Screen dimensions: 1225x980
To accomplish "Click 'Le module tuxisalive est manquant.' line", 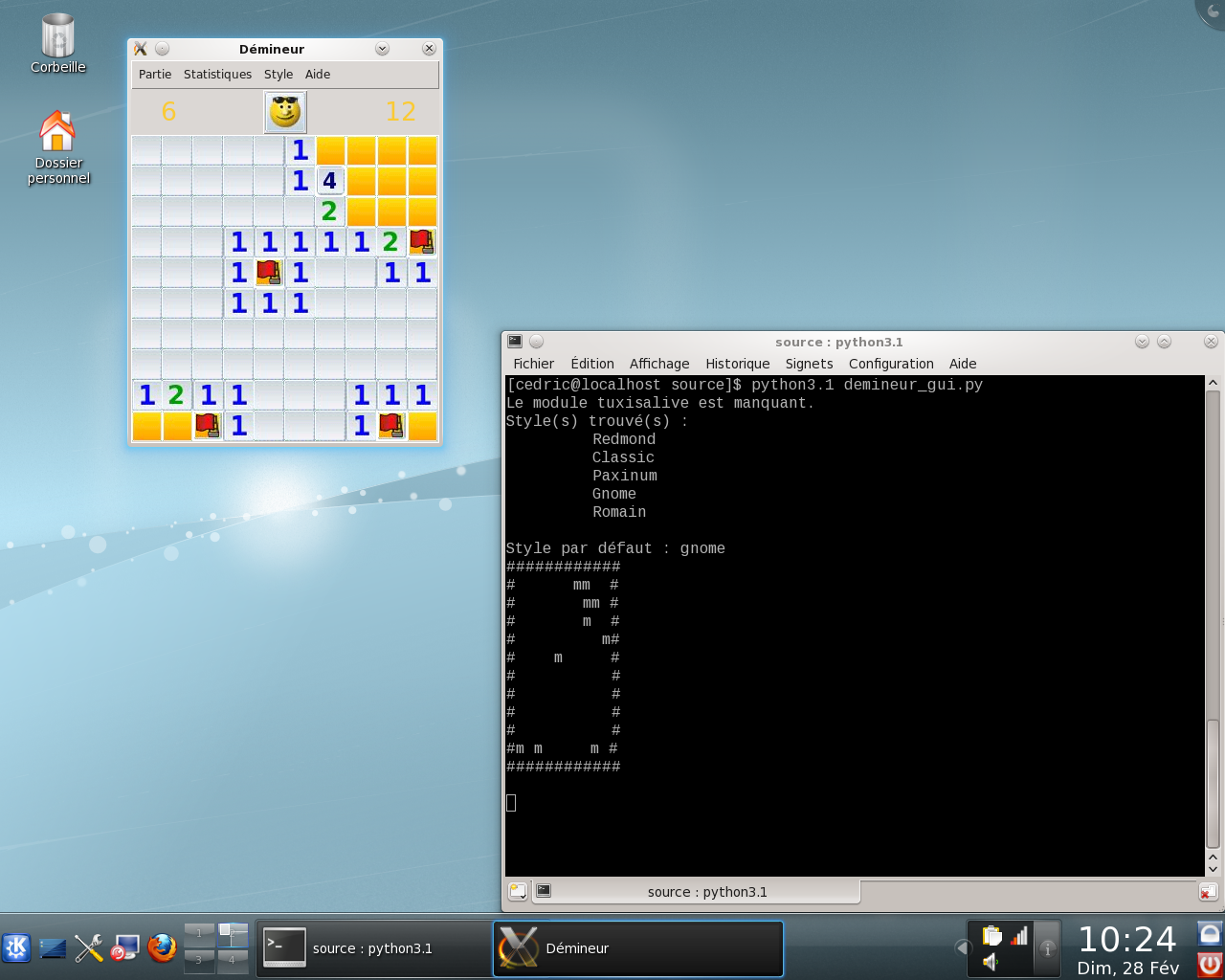I will (x=660, y=403).
